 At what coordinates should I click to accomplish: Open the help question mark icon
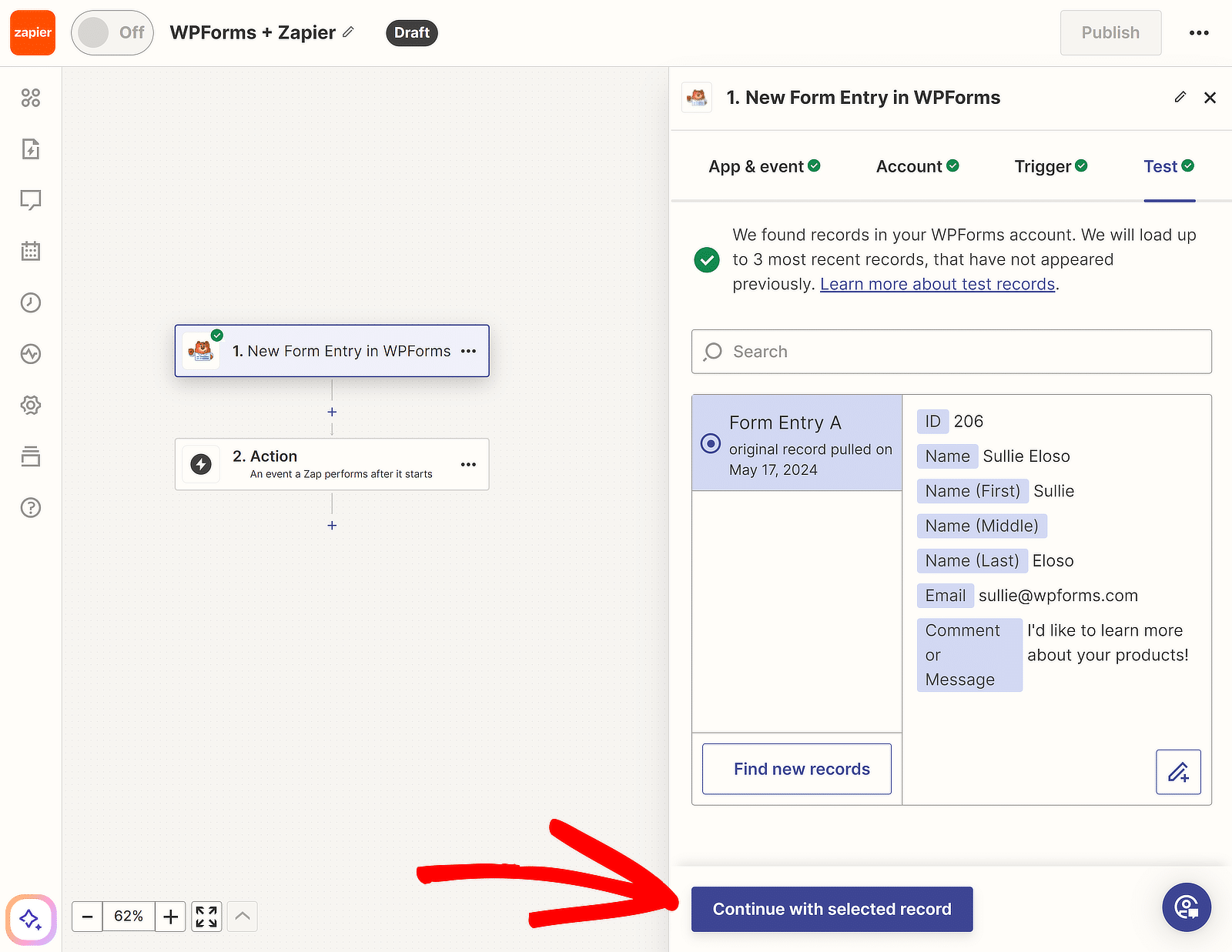click(31, 508)
